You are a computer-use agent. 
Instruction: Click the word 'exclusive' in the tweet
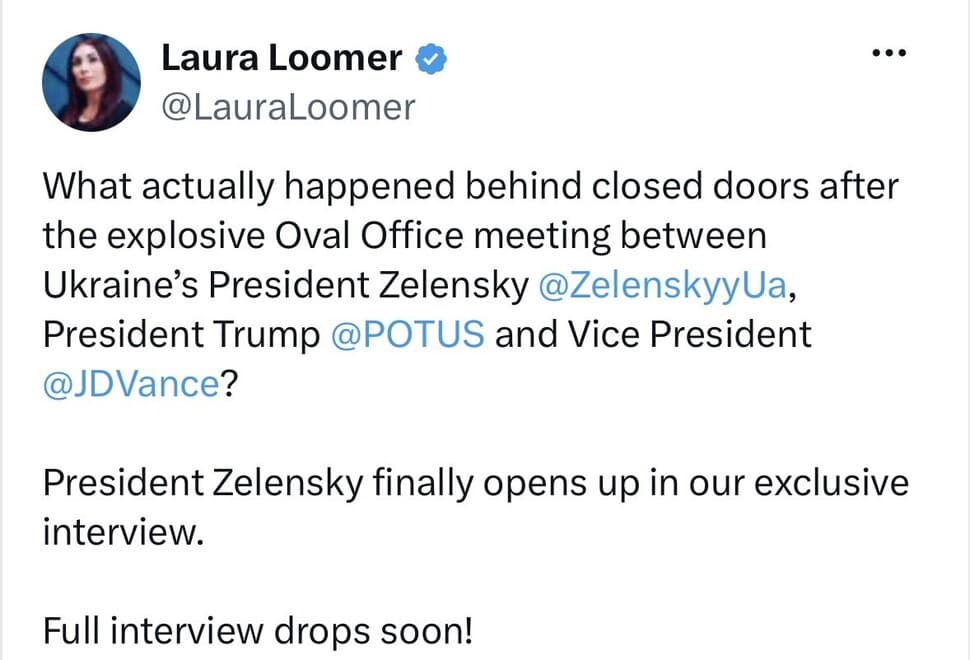tap(831, 483)
